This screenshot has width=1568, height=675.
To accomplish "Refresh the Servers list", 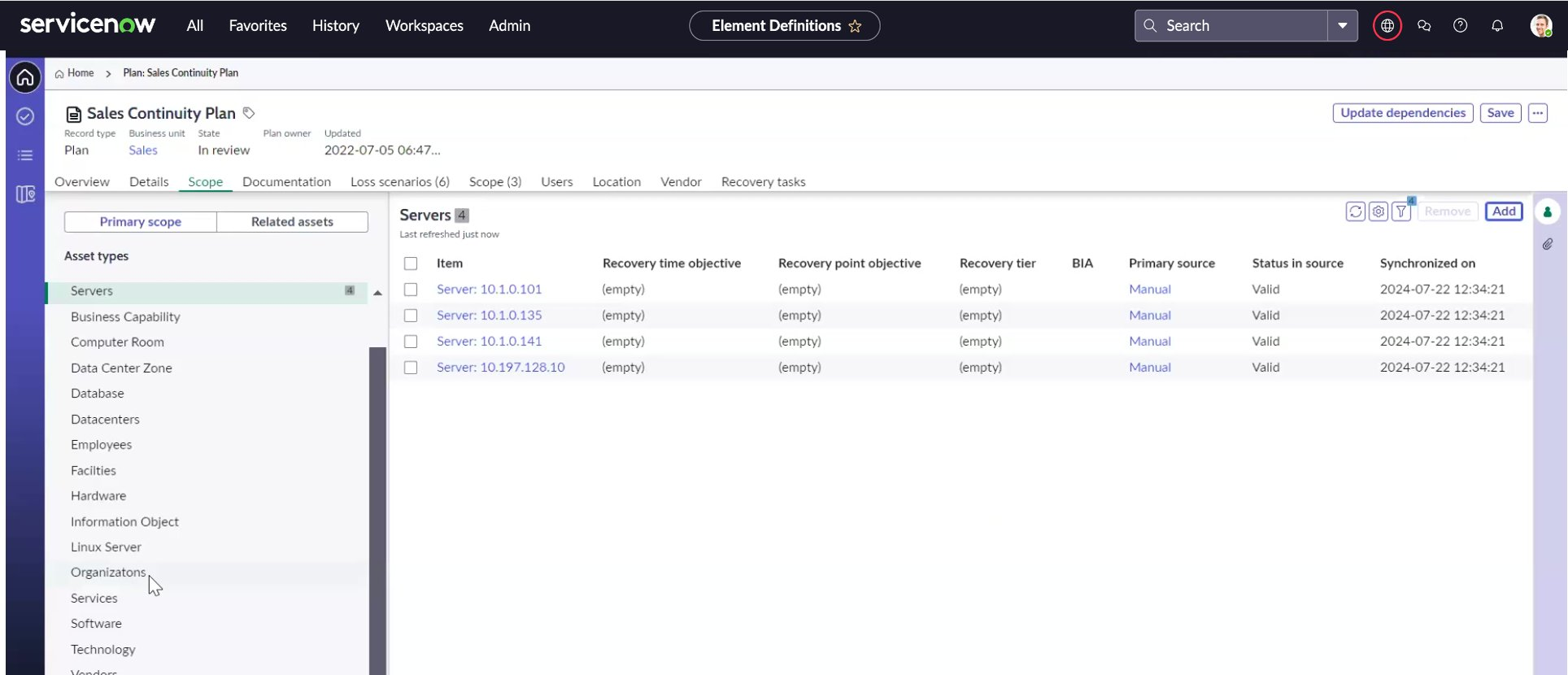I will click(1355, 211).
